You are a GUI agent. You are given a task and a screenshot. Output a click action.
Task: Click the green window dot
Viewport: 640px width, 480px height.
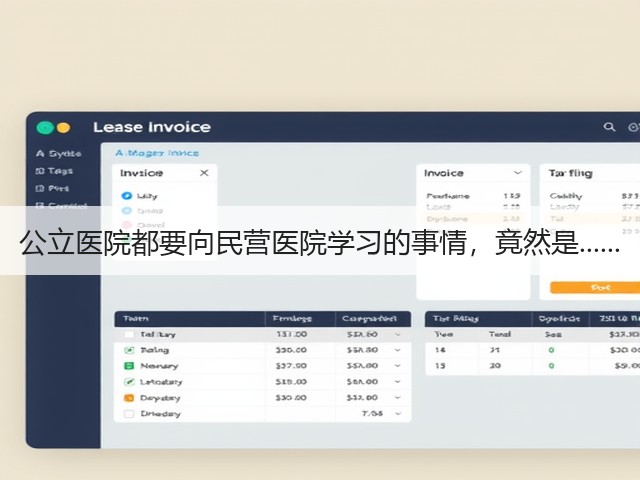coord(45,128)
